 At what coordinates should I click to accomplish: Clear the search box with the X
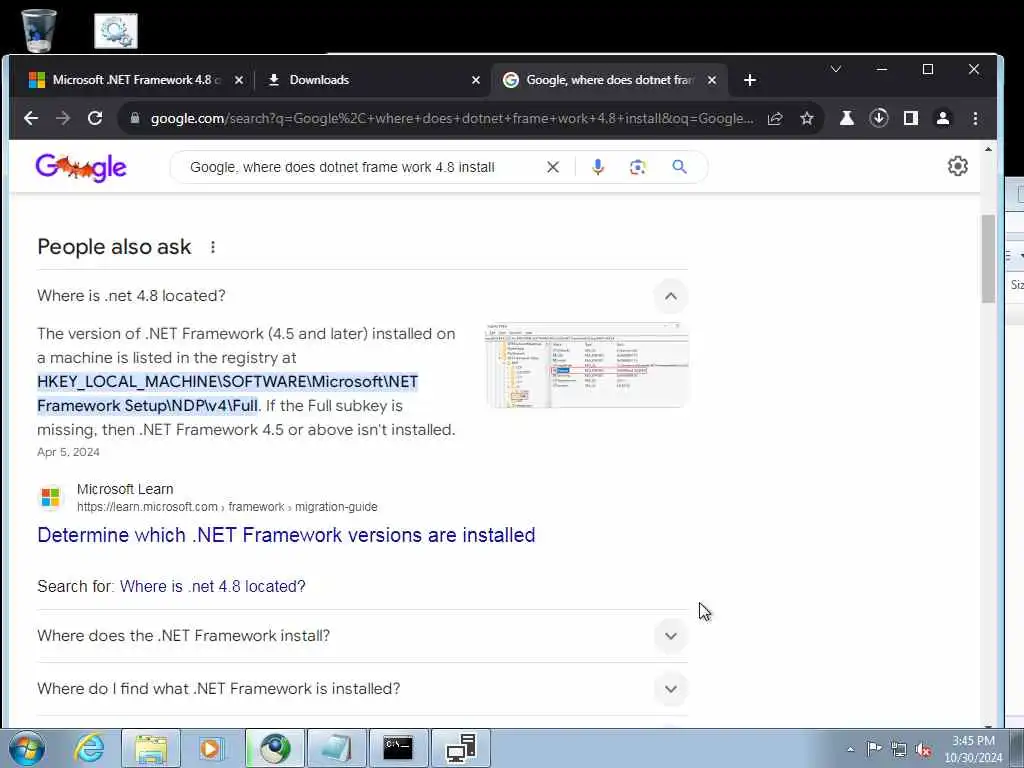point(553,167)
